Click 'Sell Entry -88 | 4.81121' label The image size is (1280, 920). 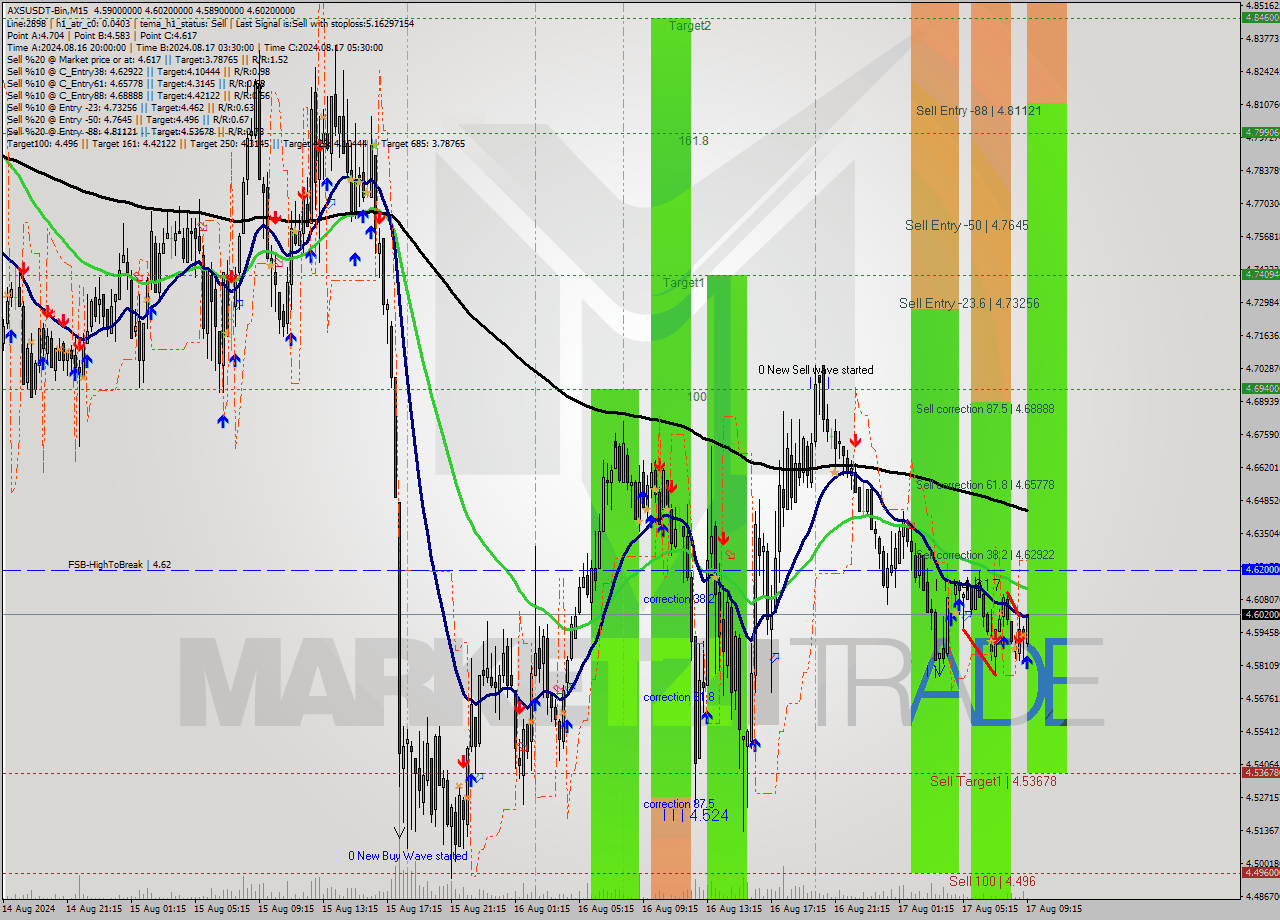[978, 111]
